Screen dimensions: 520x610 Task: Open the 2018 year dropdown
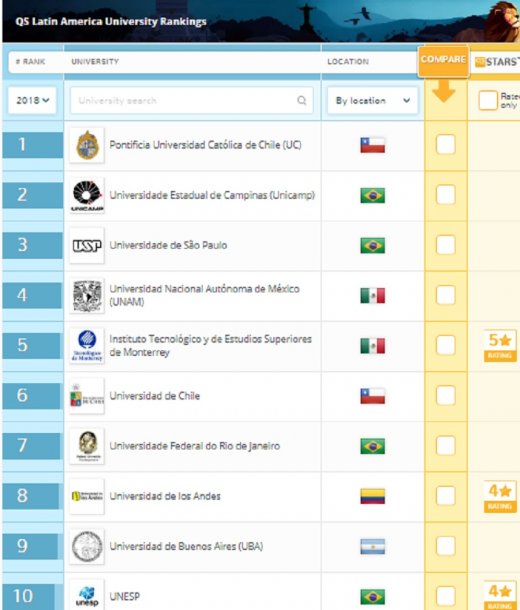[x=32, y=100]
